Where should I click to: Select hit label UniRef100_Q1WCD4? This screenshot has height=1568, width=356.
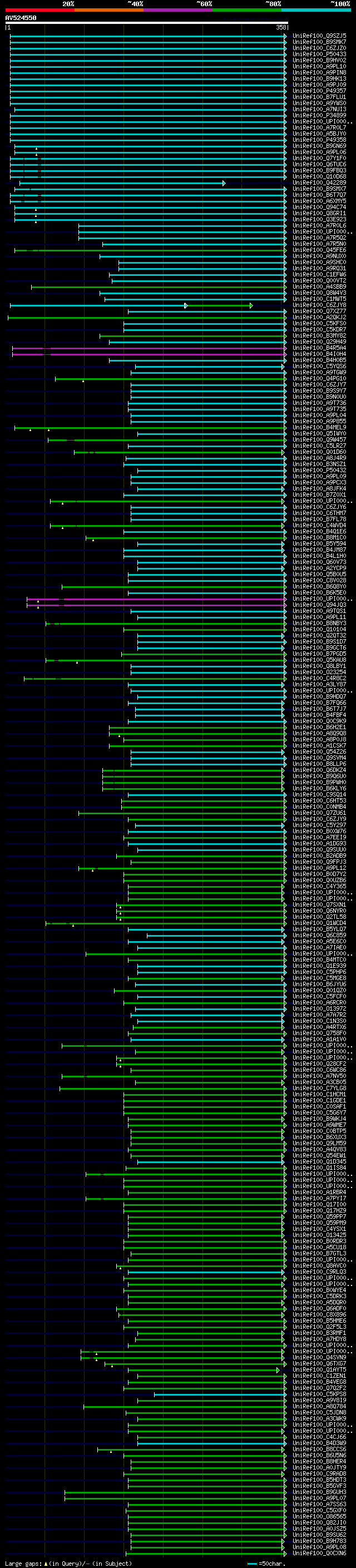point(319,923)
